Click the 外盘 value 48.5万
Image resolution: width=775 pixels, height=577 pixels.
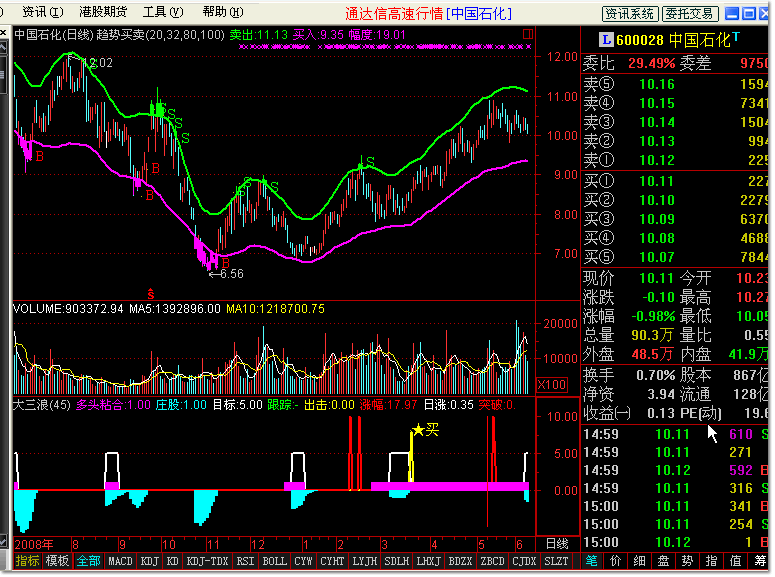652,354
